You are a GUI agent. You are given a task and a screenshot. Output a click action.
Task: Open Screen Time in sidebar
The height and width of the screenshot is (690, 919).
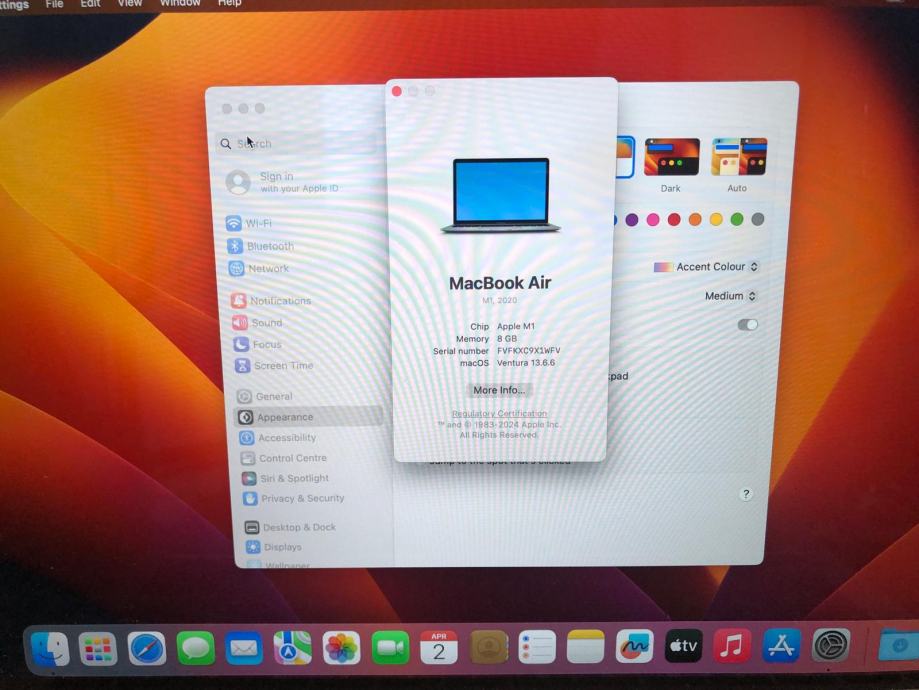point(274,366)
